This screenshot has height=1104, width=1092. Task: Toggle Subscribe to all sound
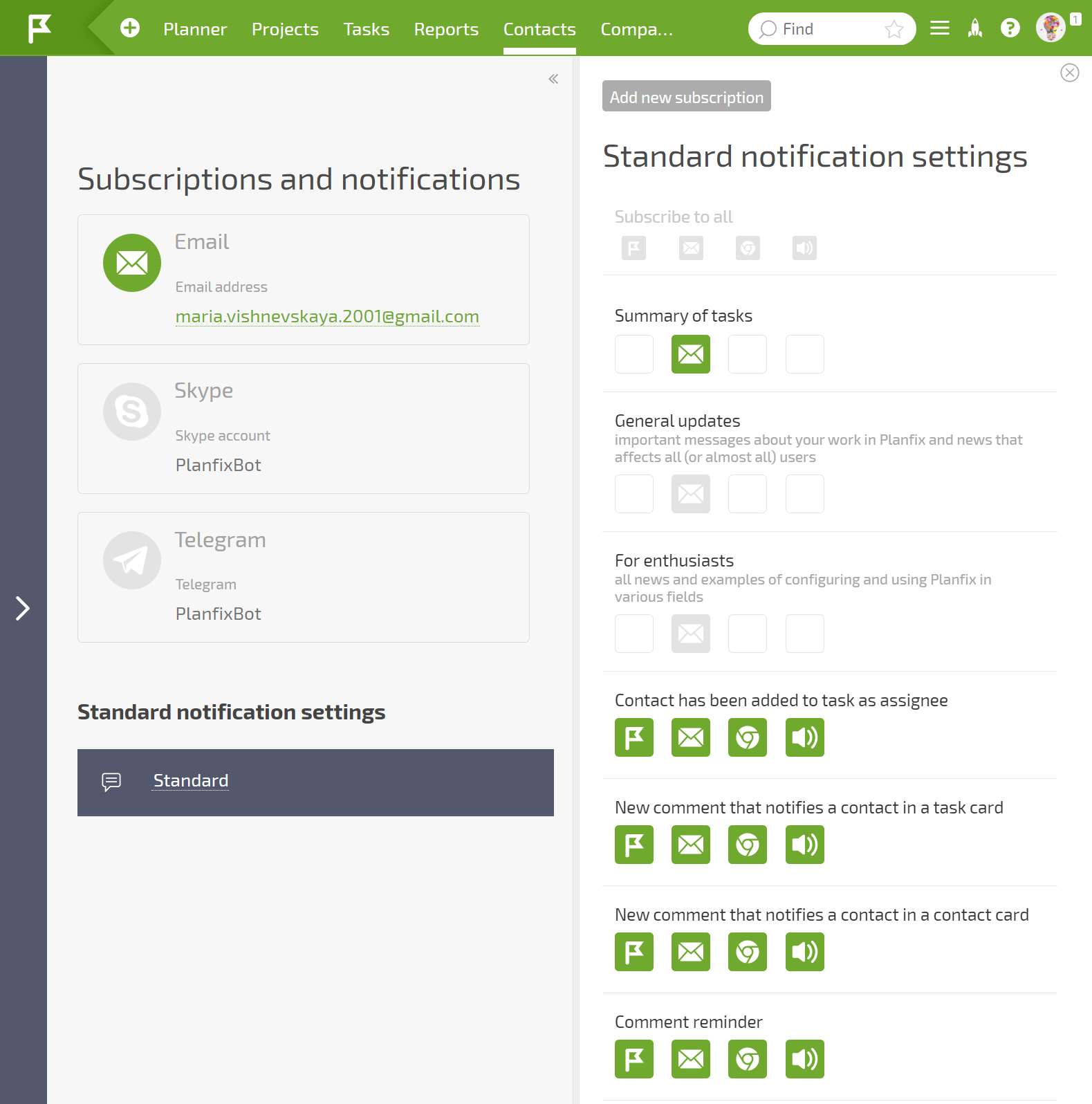pos(804,248)
